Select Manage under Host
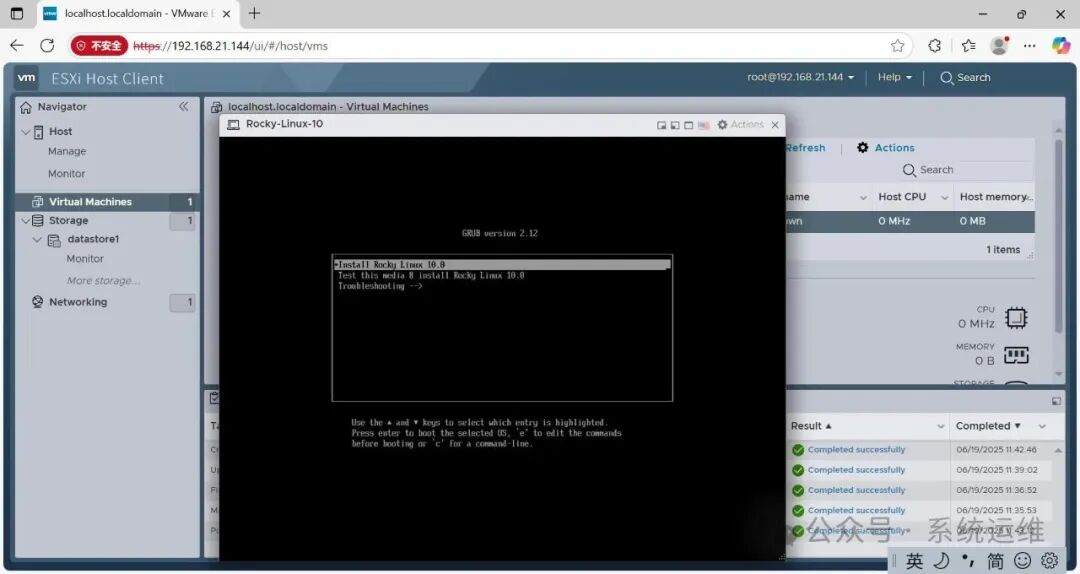The height and width of the screenshot is (574, 1080). [x=67, y=151]
